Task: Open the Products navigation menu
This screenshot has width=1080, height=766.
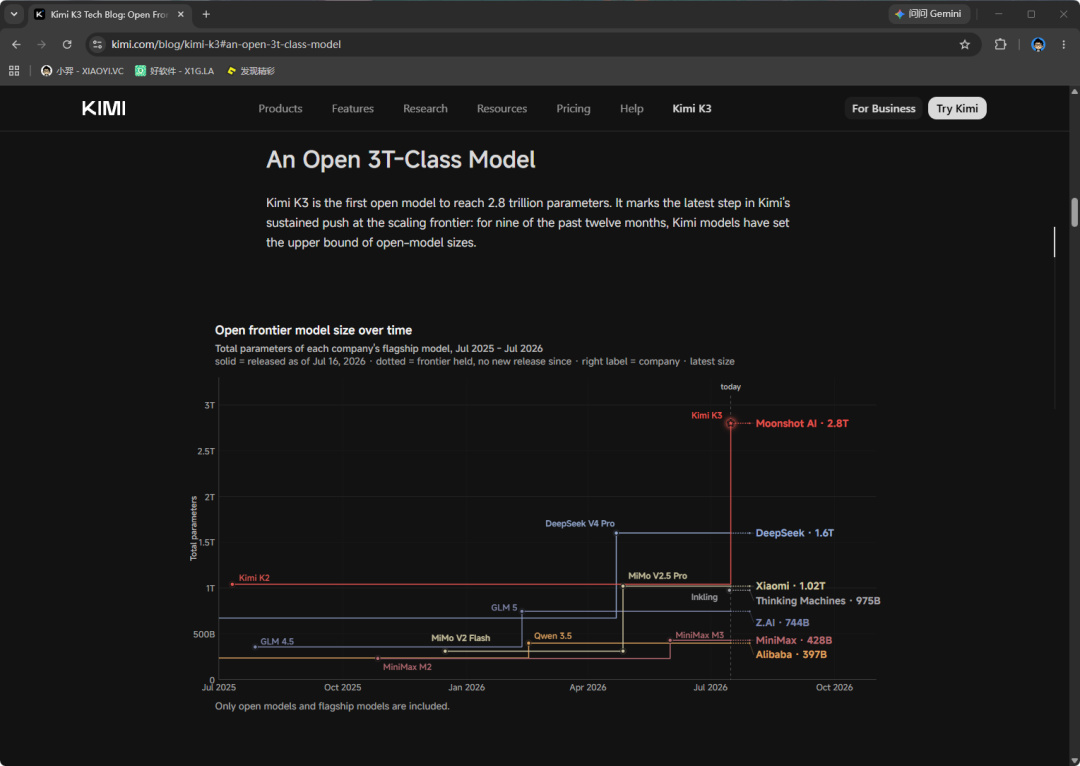Action: pos(280,108)
